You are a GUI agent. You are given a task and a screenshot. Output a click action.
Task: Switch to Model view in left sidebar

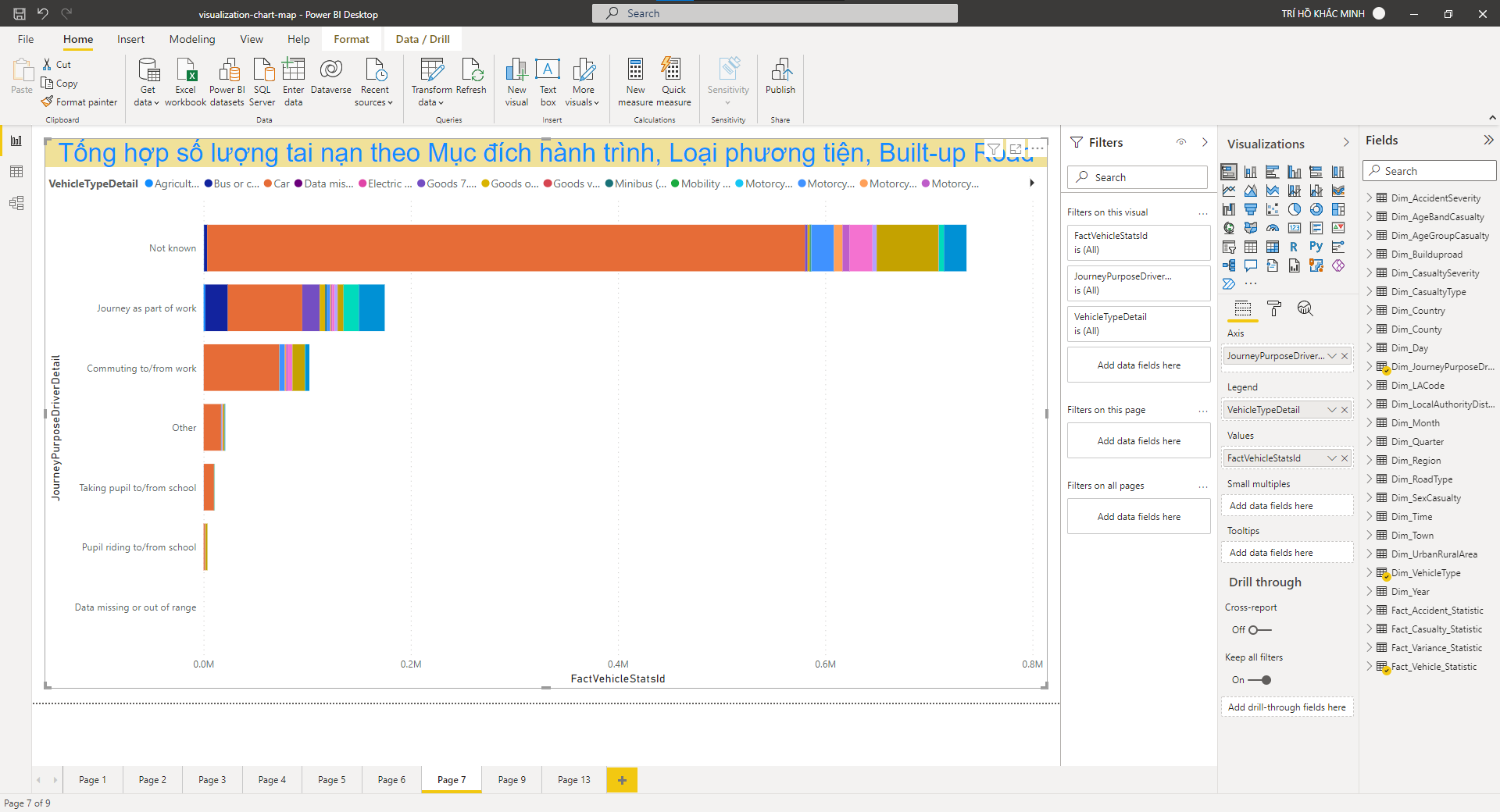16,204
